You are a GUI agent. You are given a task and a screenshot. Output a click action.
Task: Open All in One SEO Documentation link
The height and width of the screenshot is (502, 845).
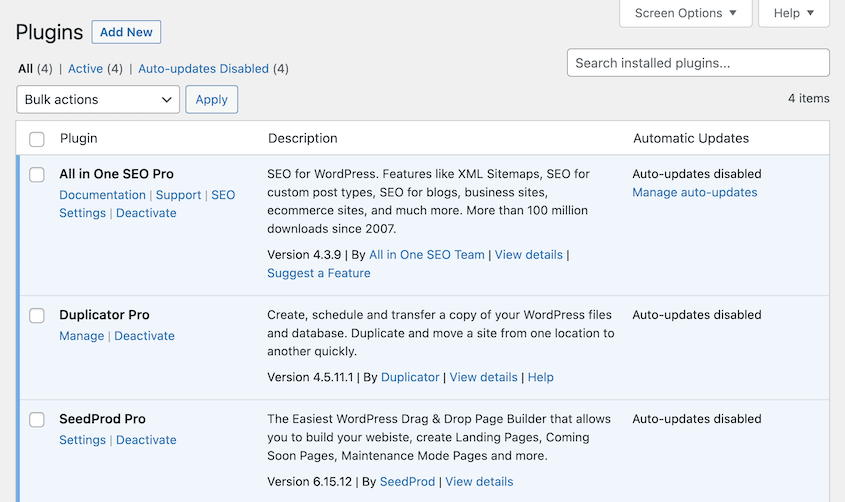102,195
